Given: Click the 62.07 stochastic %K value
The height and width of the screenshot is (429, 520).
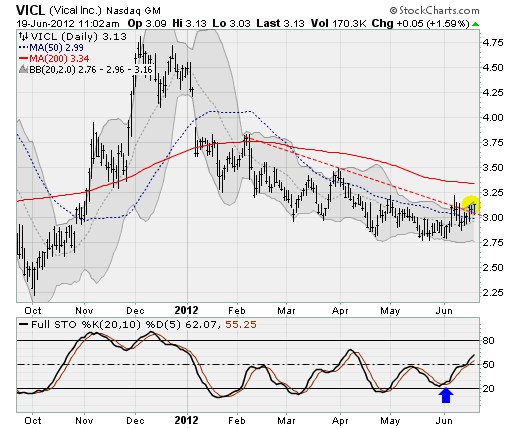Looking at the screenshot, I should click(203, 325).
